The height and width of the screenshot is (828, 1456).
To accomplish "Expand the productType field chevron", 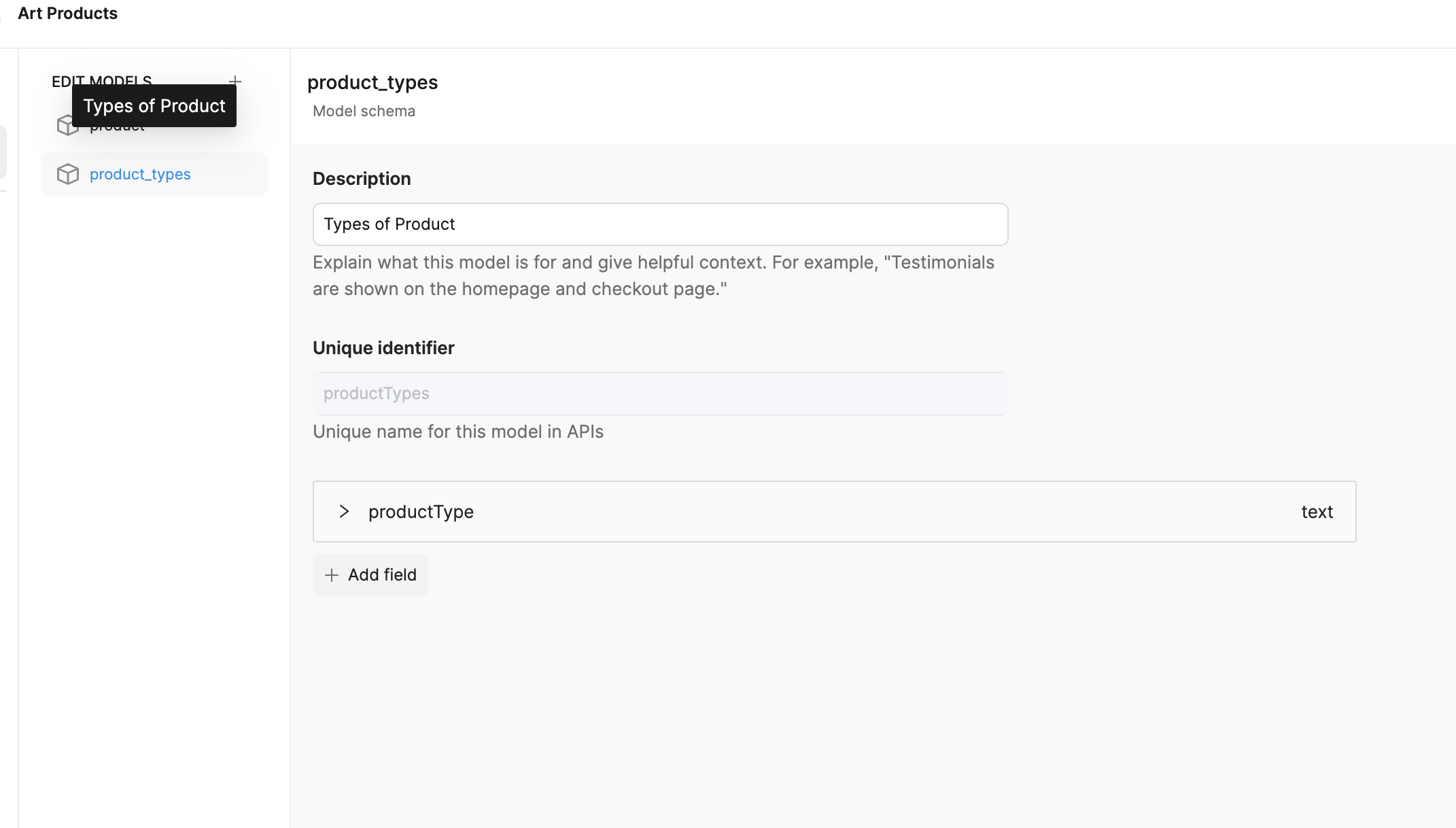I will click(344, 511).
